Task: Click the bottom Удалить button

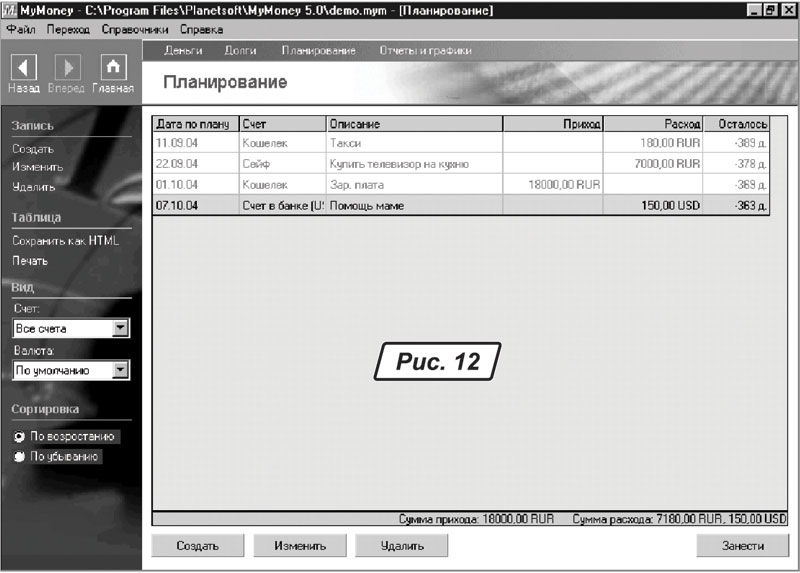Action: coord(402,546)
